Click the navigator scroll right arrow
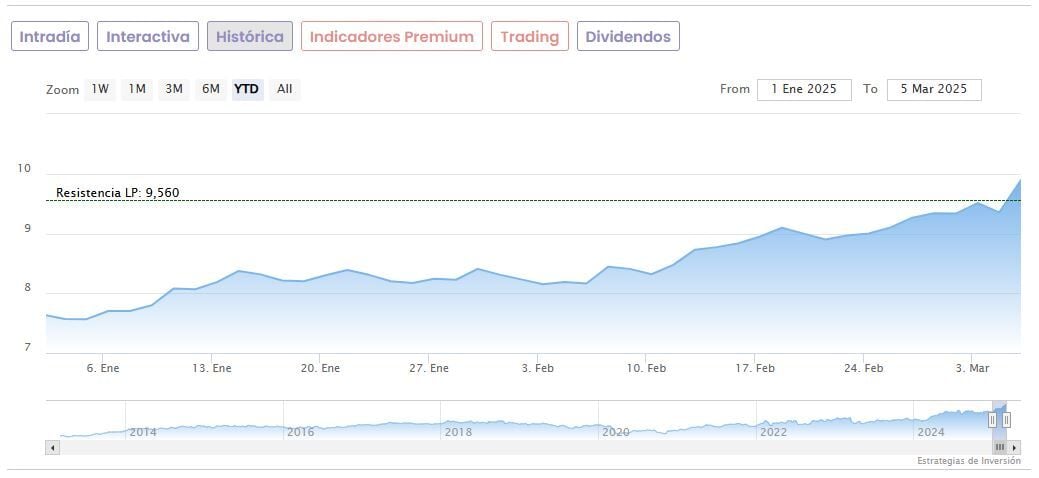 click(x=1015, y=448)
